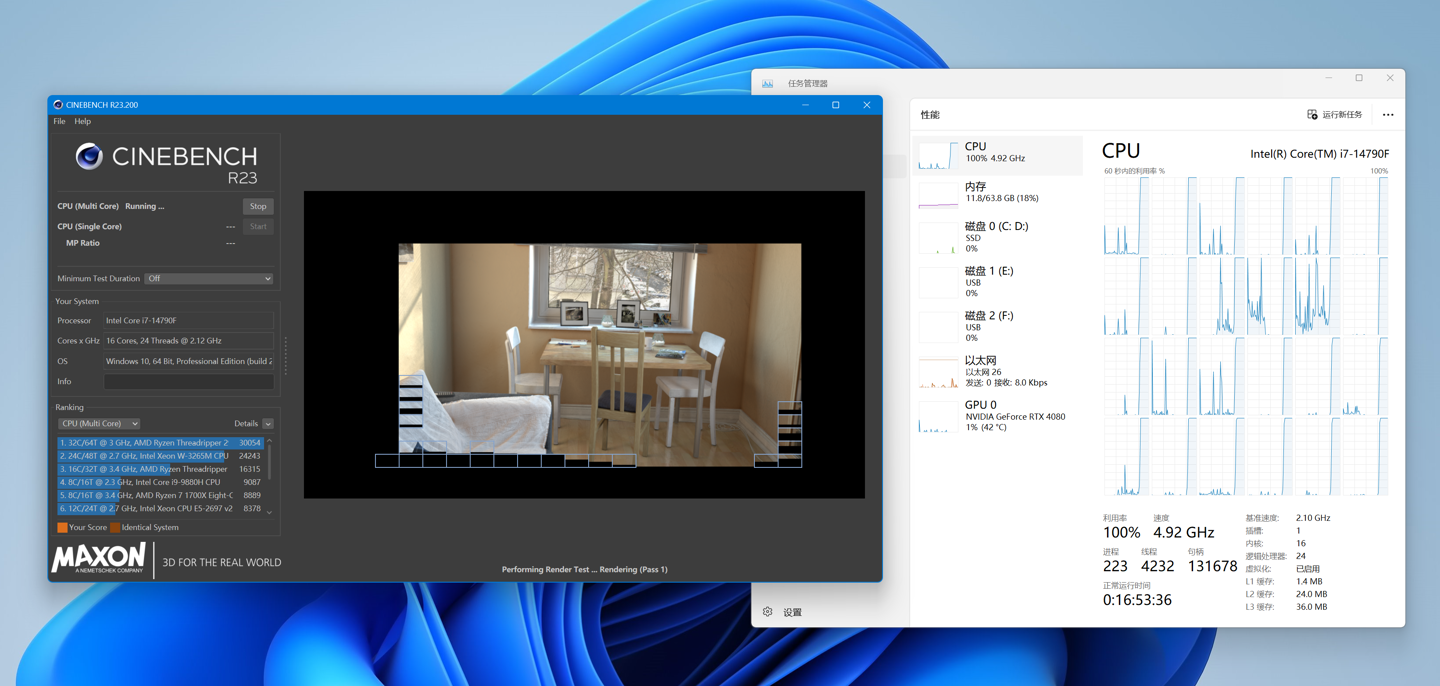Select GPU 0 NVIDIA GeForce RTX 4080
1440x686 pixels.
tap(1000, 415)
